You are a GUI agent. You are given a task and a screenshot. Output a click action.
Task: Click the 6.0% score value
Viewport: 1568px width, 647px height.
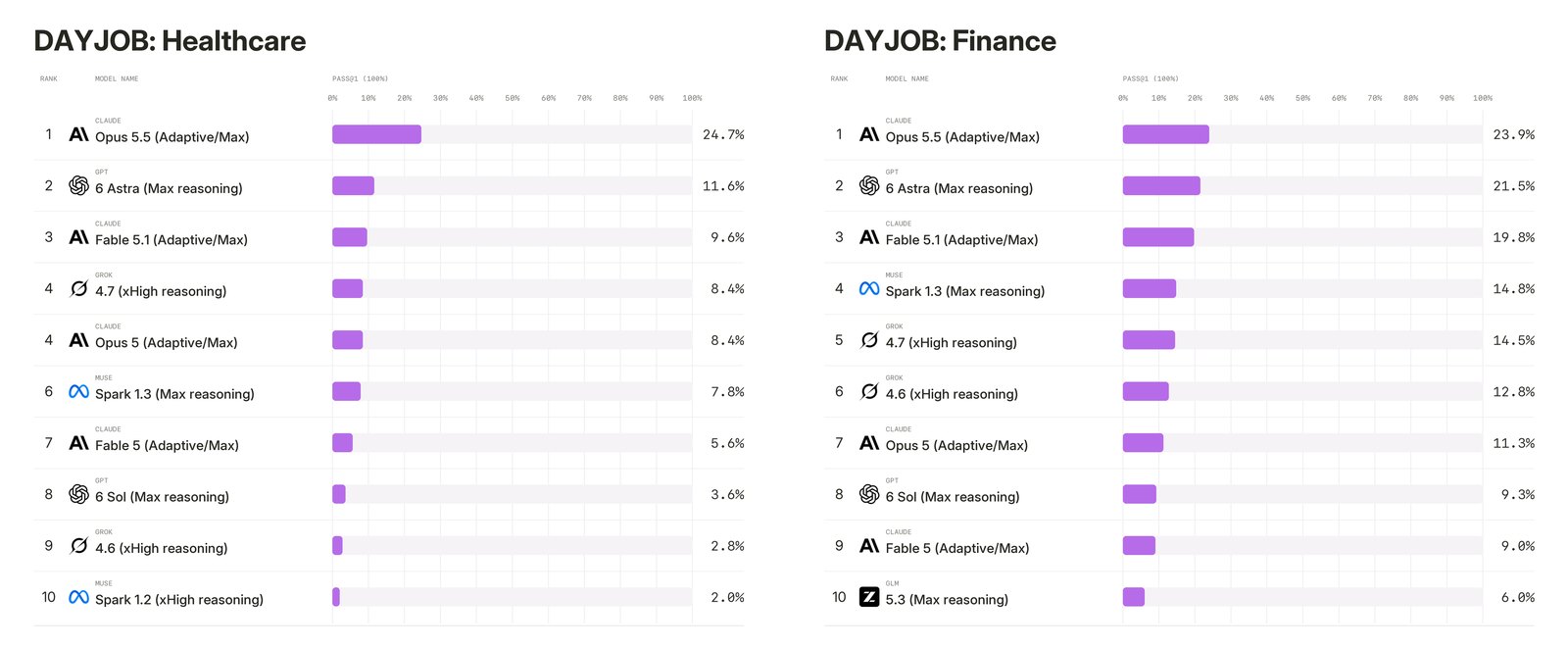(x=1518, y=597)
